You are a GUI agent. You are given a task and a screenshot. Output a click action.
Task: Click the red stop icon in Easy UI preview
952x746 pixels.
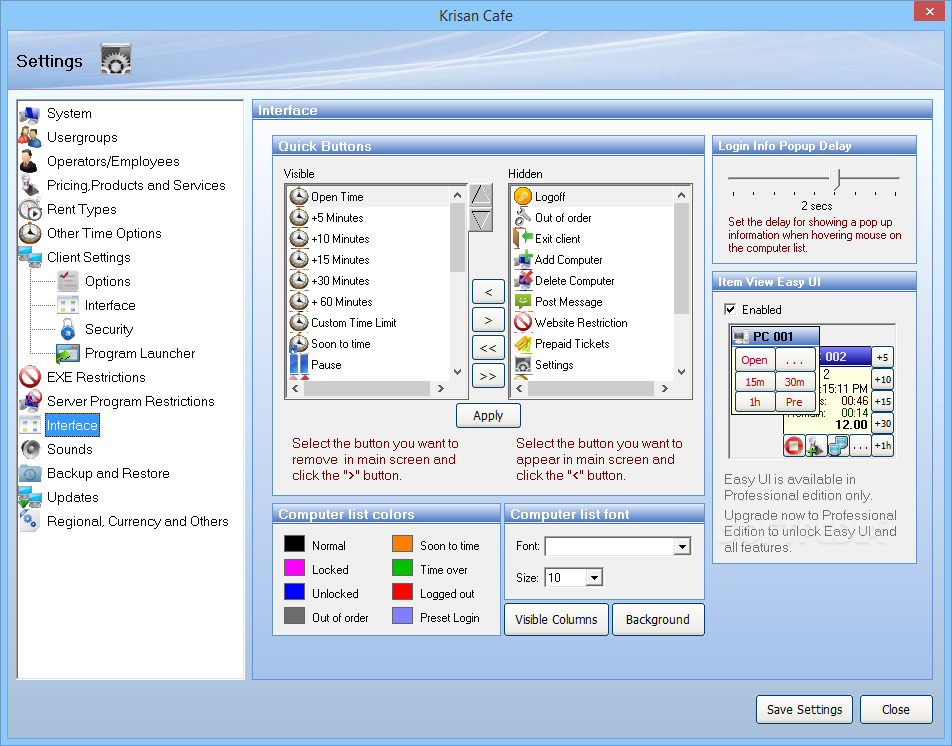(x=794, y=446)
